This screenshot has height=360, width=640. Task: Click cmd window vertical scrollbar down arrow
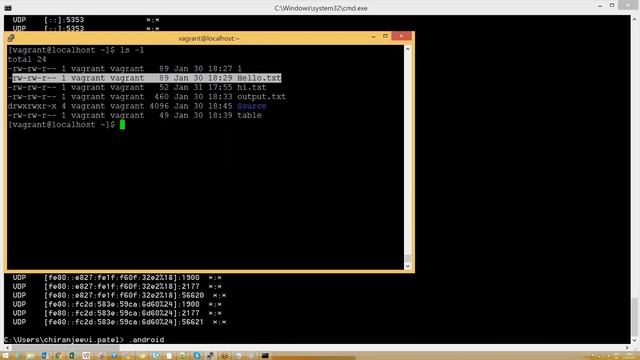click(x=635, y=340)
